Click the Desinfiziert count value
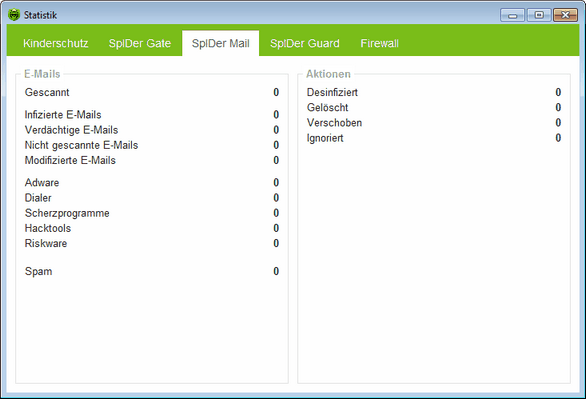The height and width of the screenshot is (399, 586). (x=558, y=92)
